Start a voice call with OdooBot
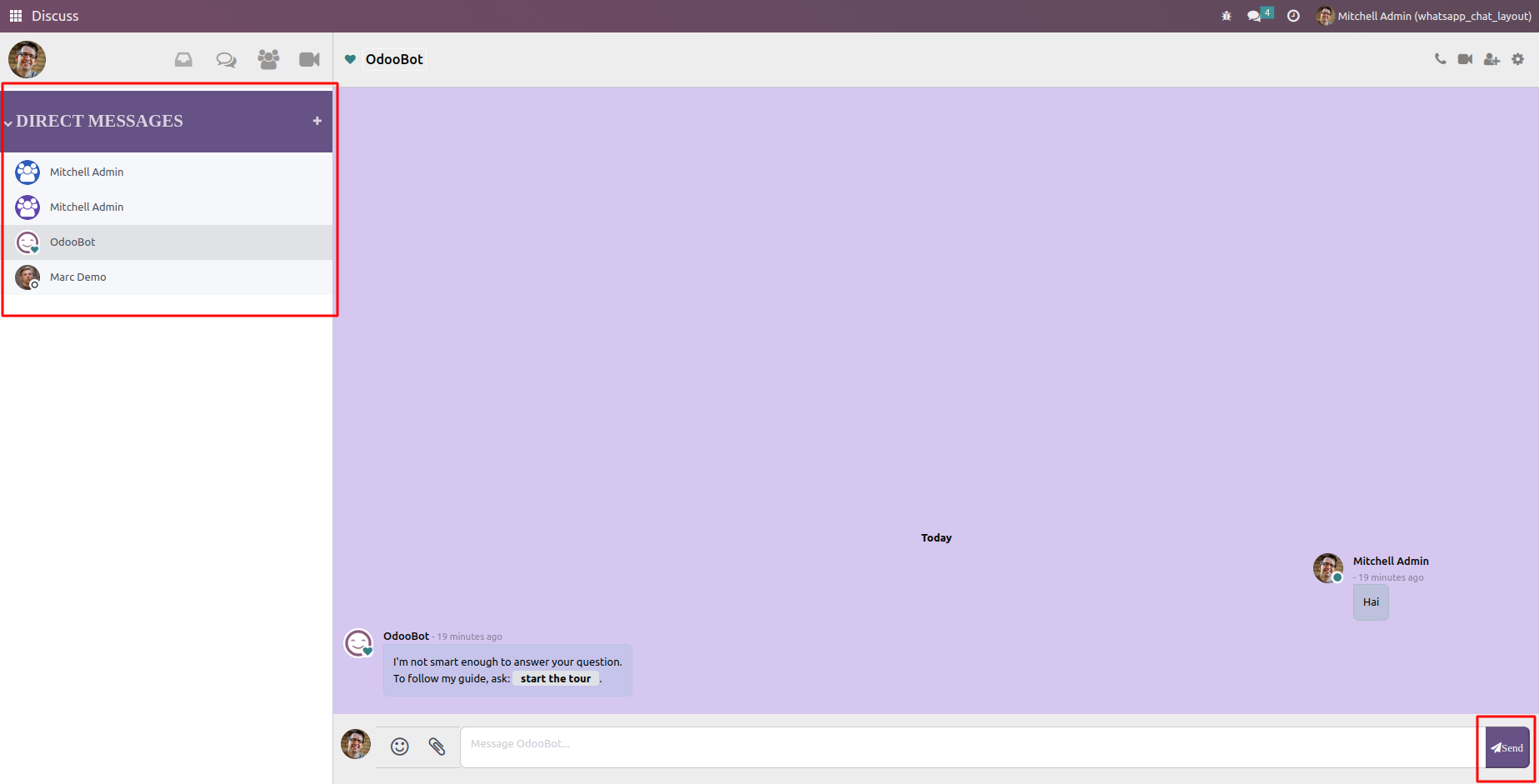This screenshot has height=784, width=1539. [x=1440, y=59]
